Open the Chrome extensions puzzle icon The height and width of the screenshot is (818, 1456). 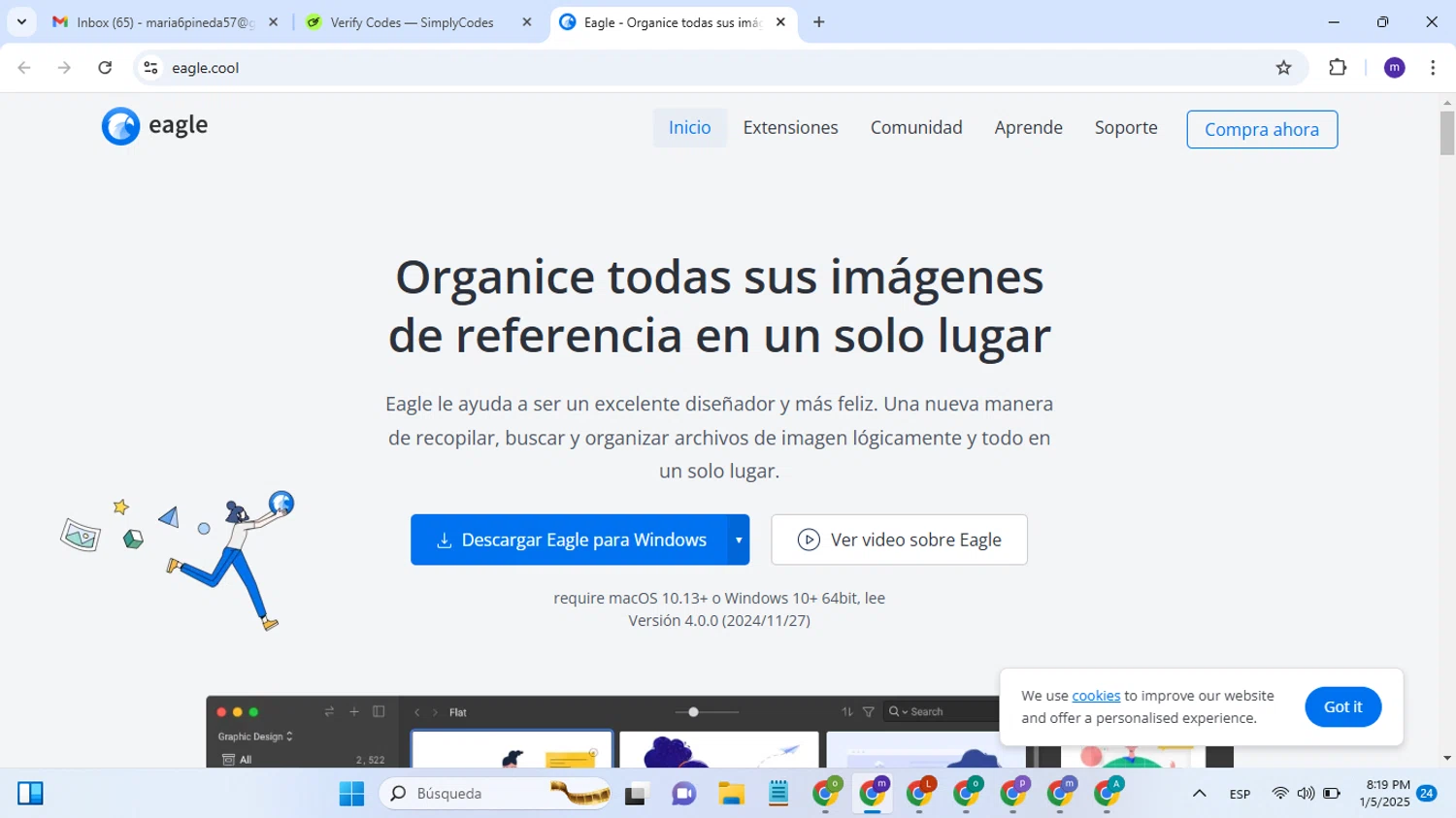(x=1338, y=68)
